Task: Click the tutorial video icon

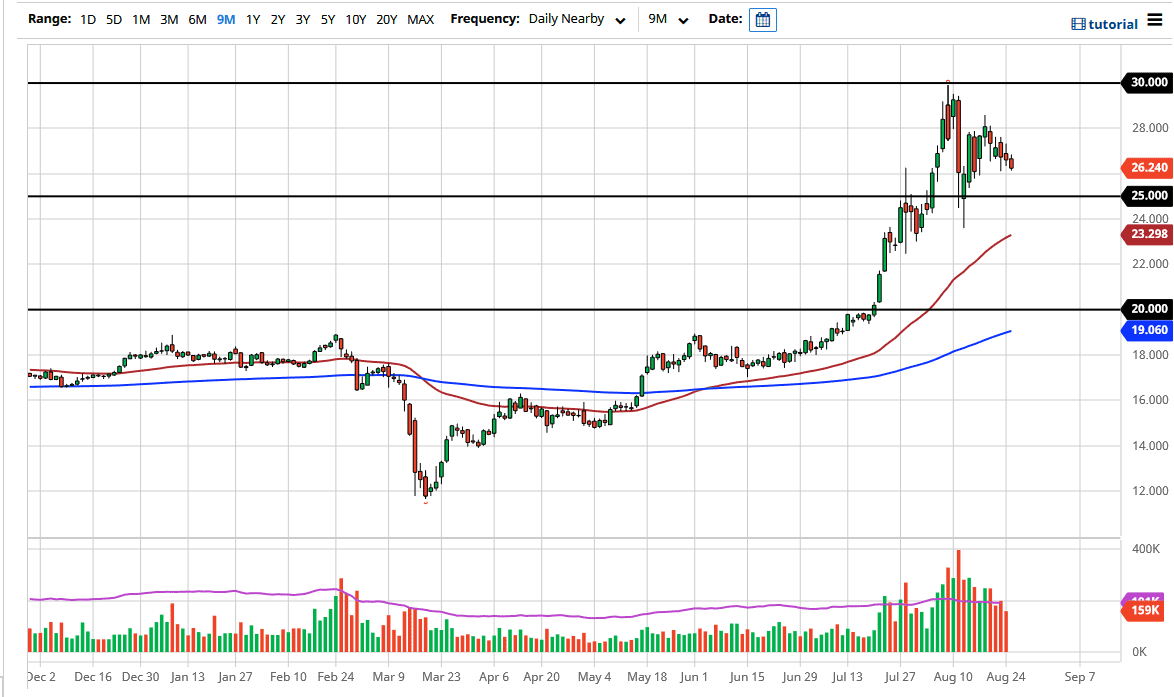Action: coord(1077,24)
